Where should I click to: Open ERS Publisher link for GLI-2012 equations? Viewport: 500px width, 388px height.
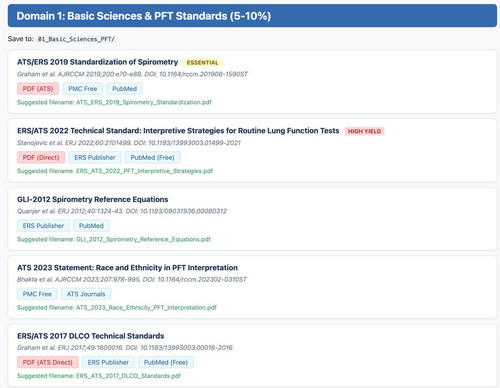click(43, 226)
